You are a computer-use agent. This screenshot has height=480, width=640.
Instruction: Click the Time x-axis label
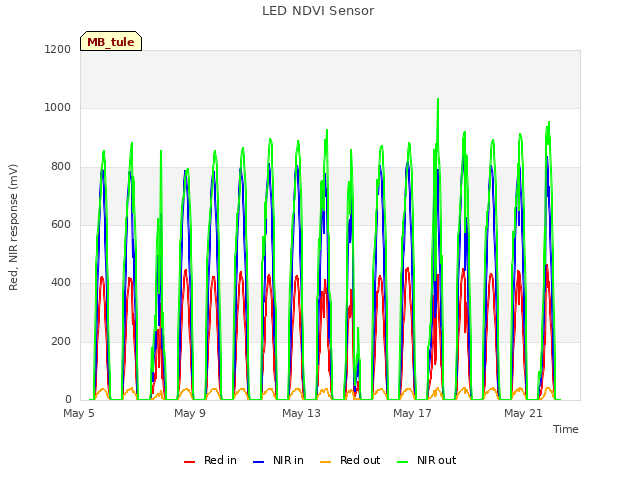[x=565, y=429]
